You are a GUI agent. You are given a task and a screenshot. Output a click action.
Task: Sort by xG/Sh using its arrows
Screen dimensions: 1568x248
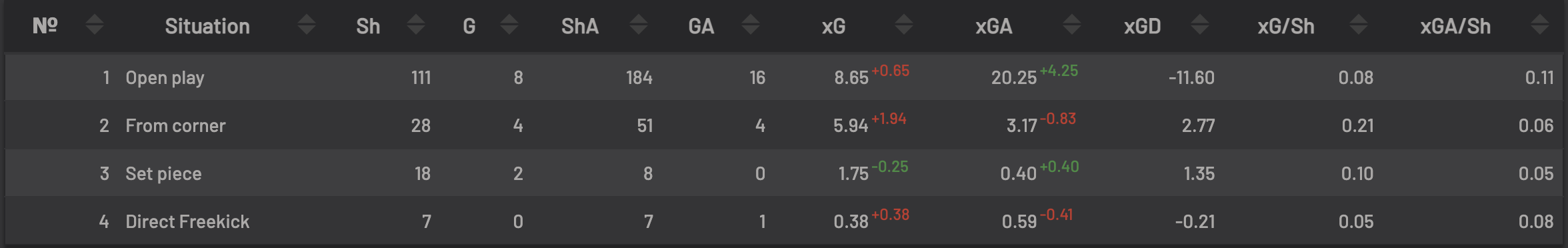pyautogui.click(x=1359, y=25)
